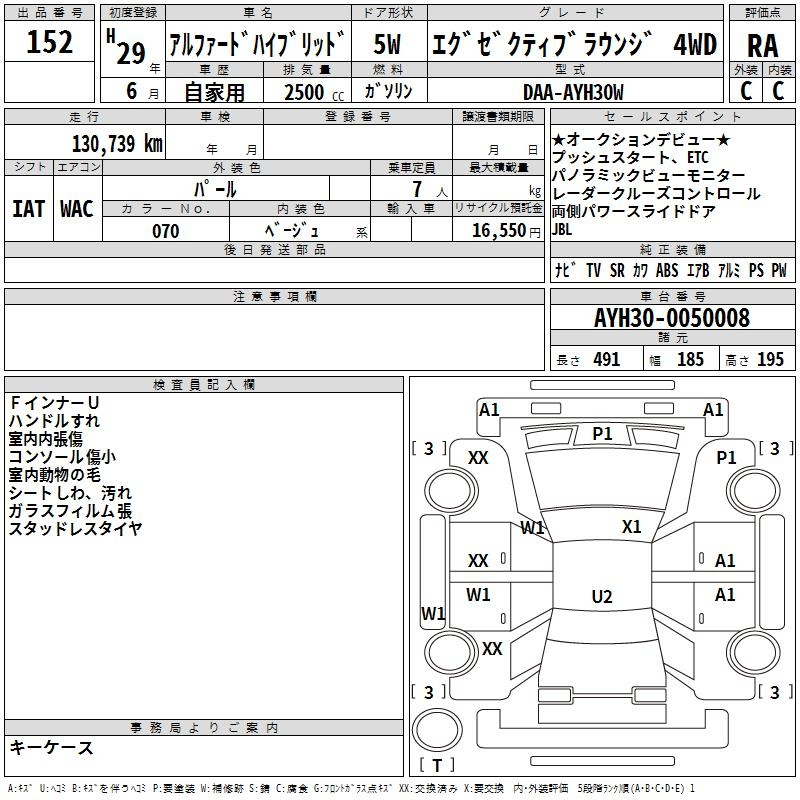Select vehicle history 自家用
Viewport: 800px width, 800px height.
[x=214, y=92]
